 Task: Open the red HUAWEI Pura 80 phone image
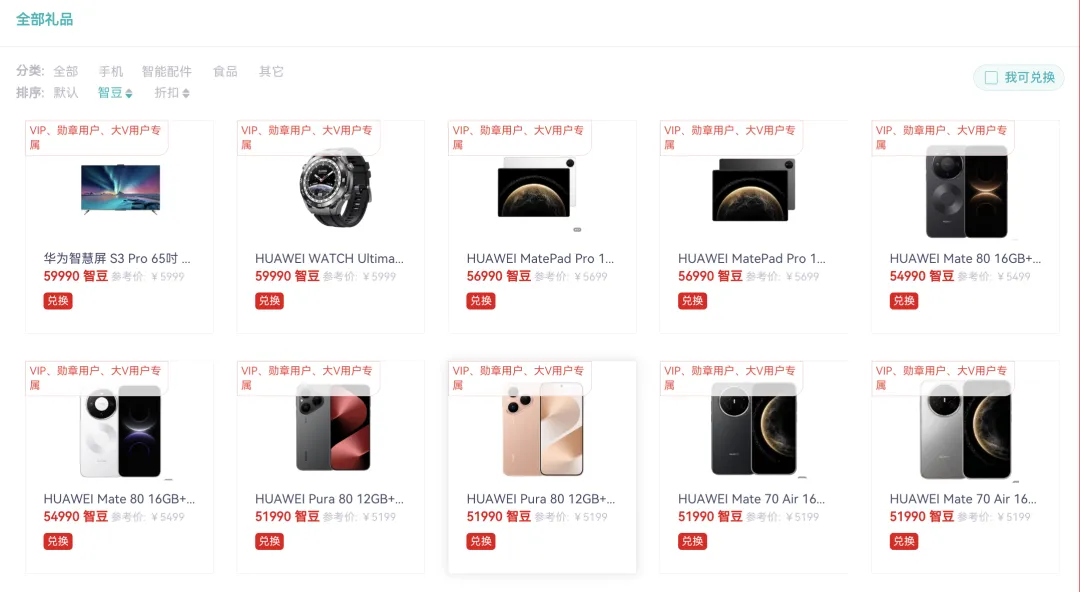tap(333, 427)
